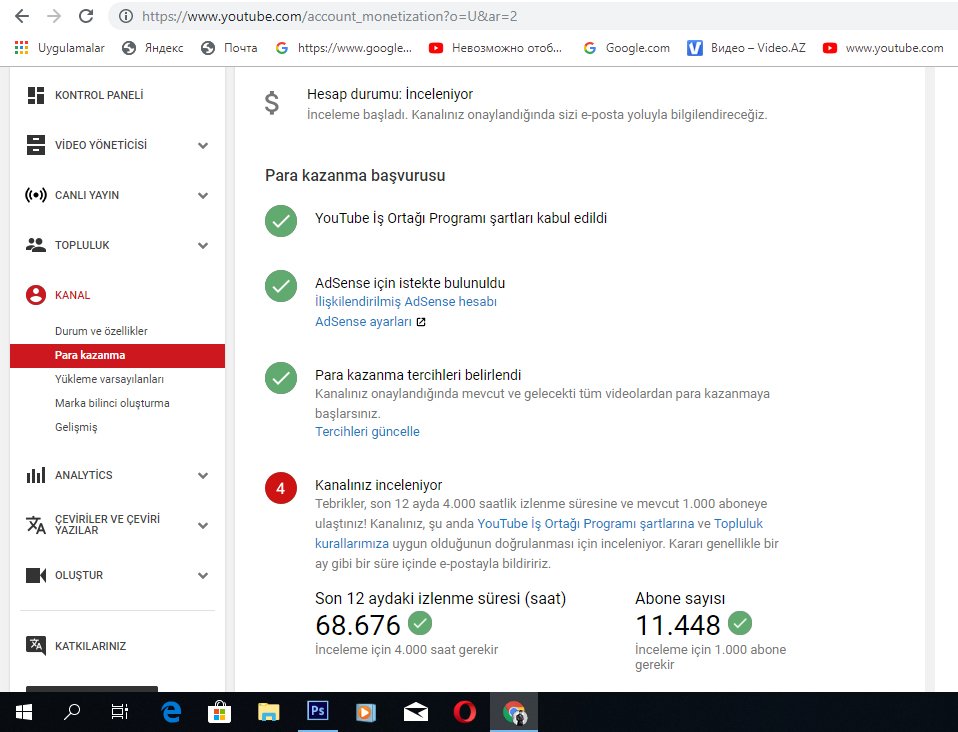Open Task View on the taskbar
This screenshot has width=958, height=732.
[x=120, y=712]
